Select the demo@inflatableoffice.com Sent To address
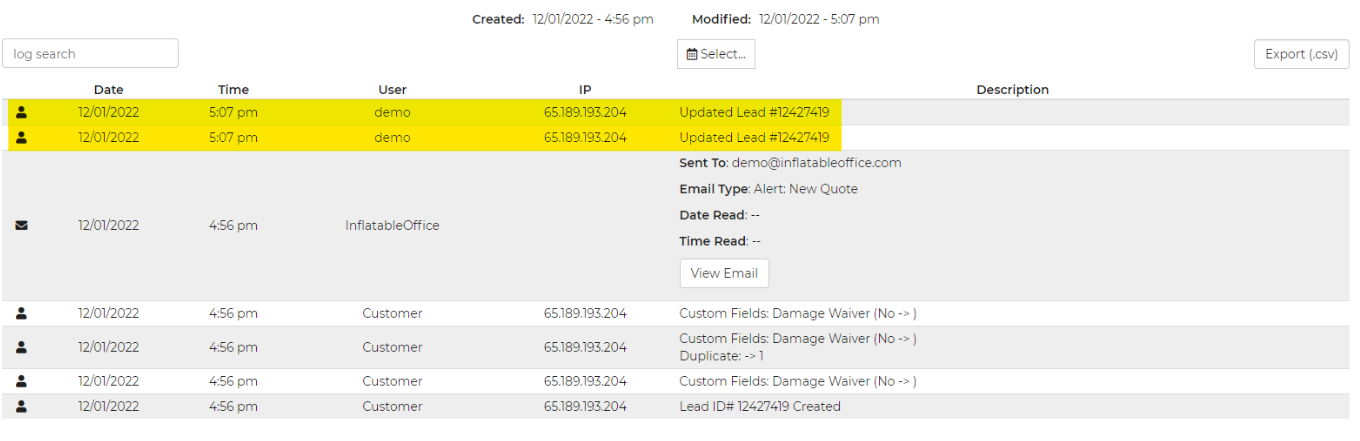Screen dimensions: 1360x441 (x=817, y=163)
